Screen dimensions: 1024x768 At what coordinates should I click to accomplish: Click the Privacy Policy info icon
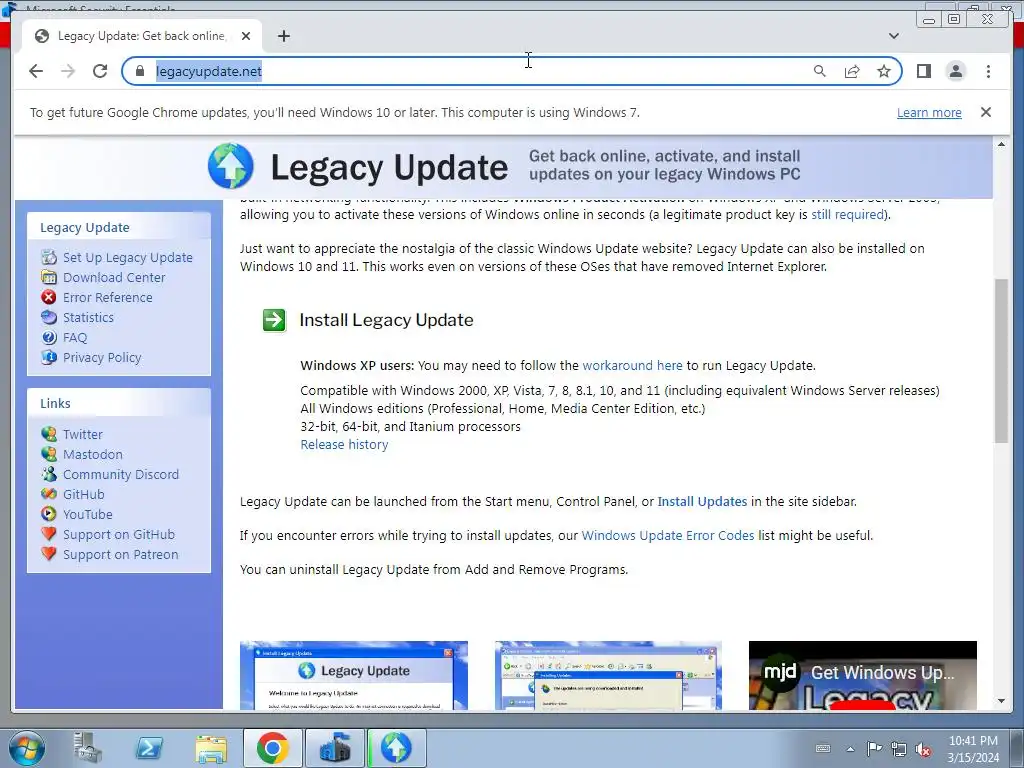pos(49,357)
